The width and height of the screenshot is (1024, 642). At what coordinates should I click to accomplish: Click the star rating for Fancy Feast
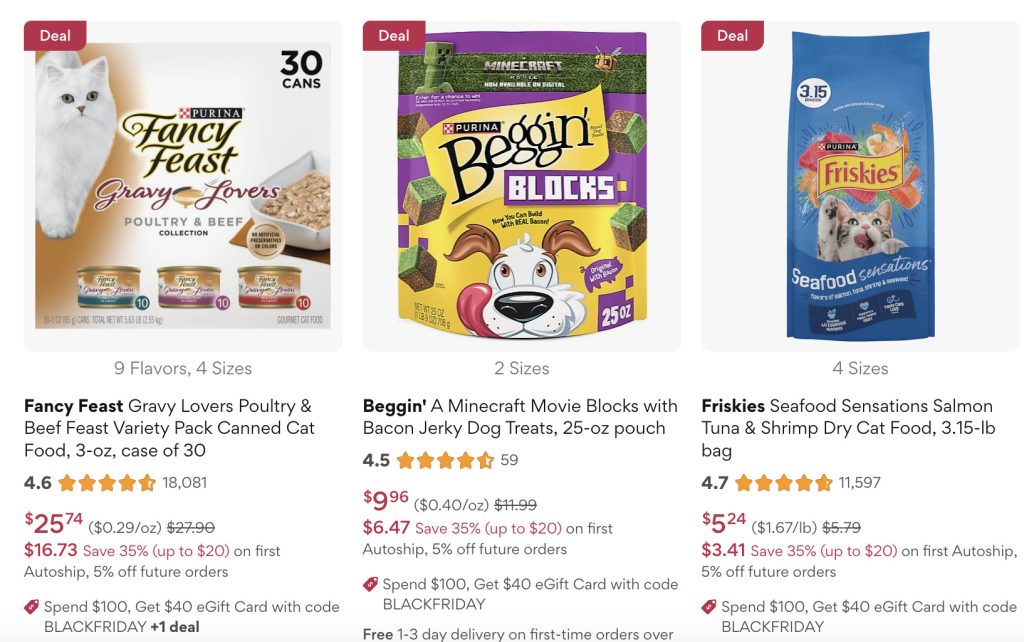[x=107, y=483]
